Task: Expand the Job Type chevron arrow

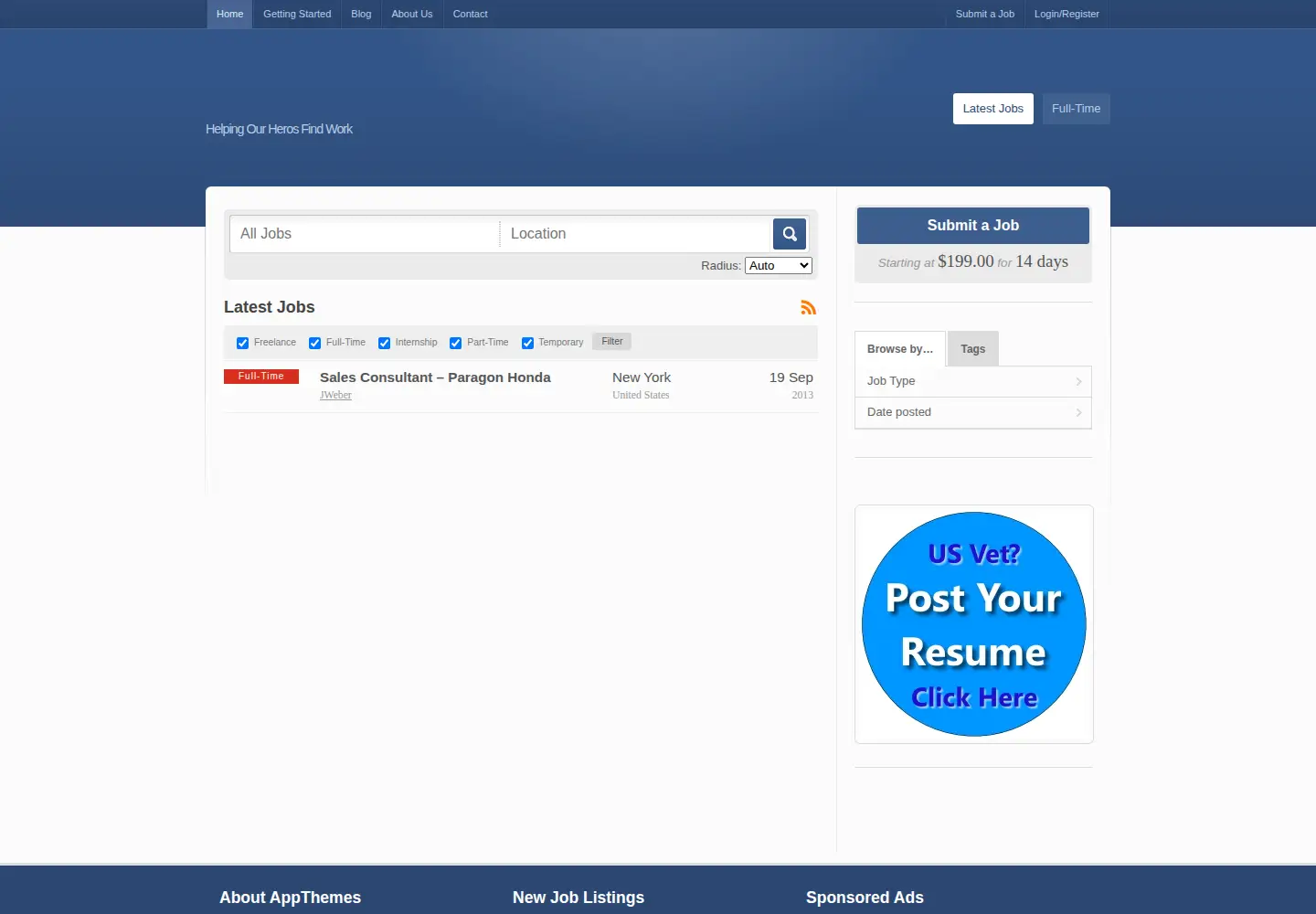Action: point(1078,381)
